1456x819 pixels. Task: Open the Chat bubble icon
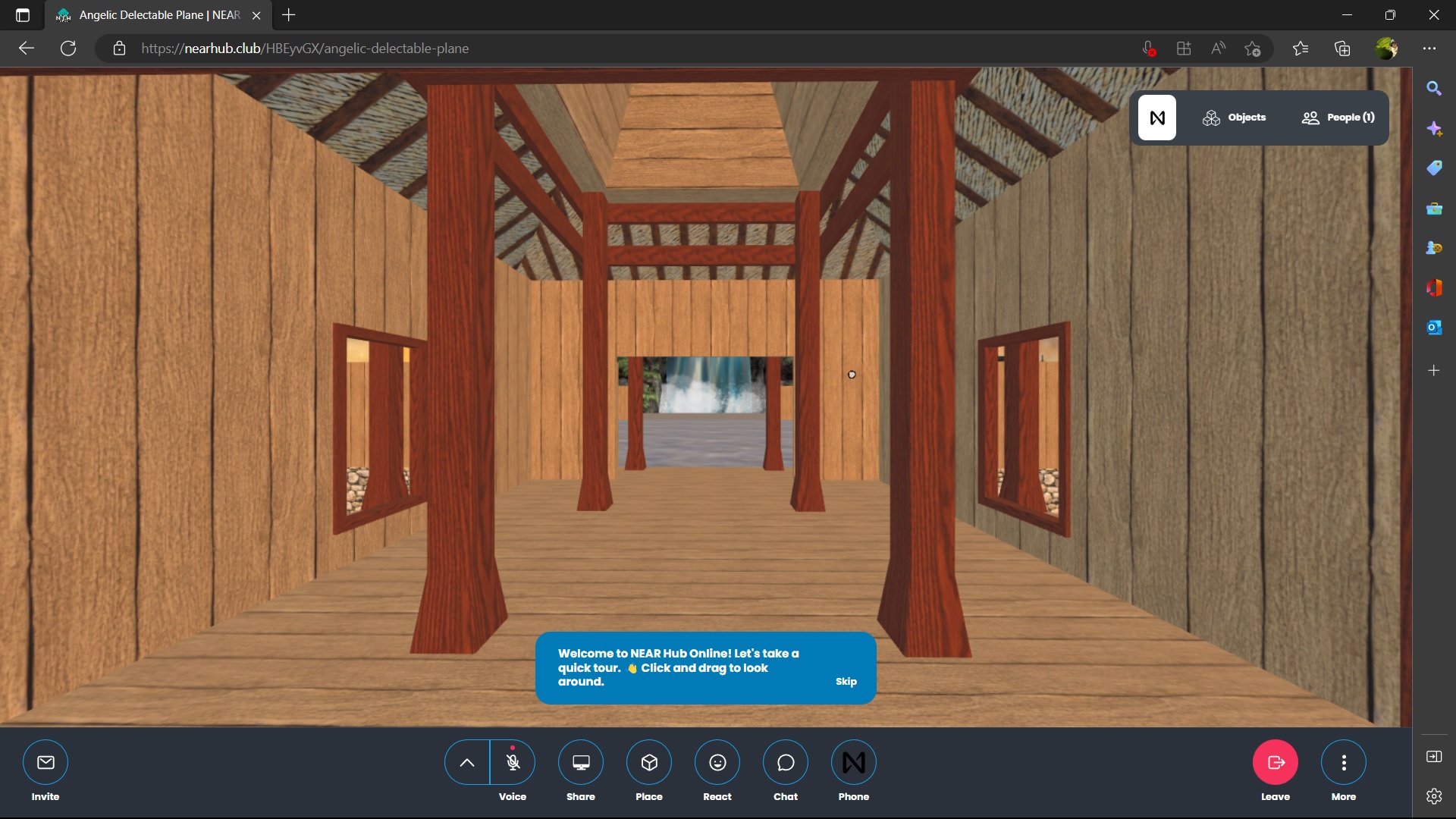pos(786,762)
